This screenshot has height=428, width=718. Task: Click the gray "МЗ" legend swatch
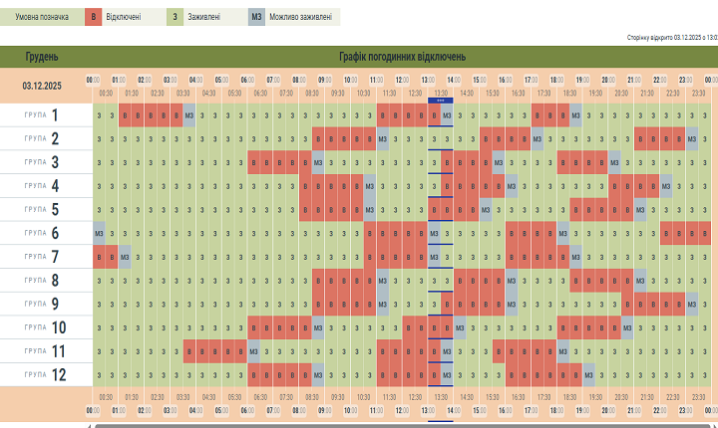(x=257, y=17)
